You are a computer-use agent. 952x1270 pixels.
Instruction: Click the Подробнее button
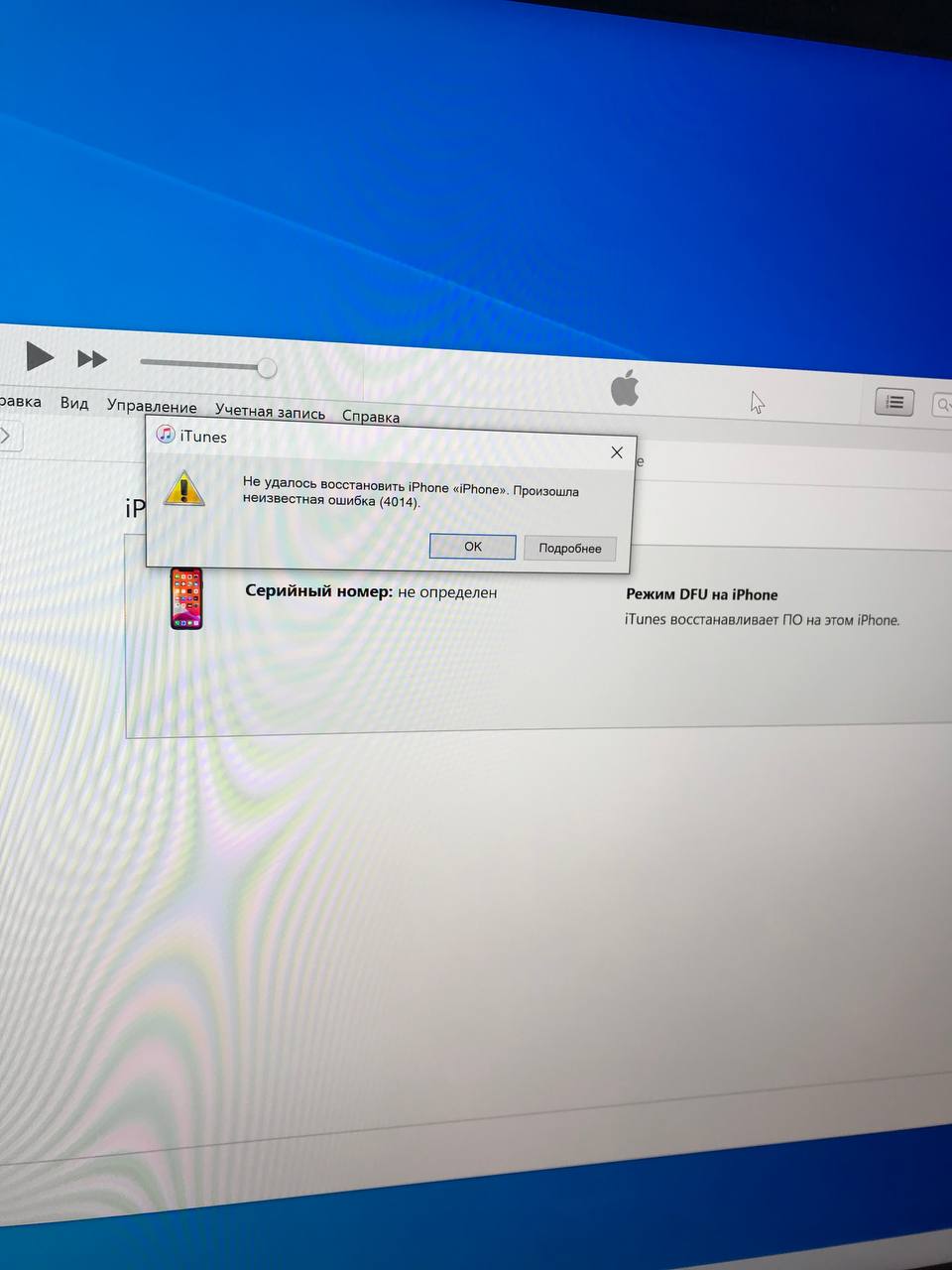[x=570, y=549]
